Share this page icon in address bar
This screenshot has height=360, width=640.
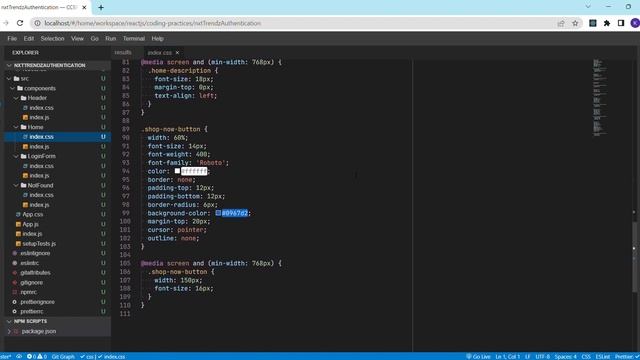point(561,23)
